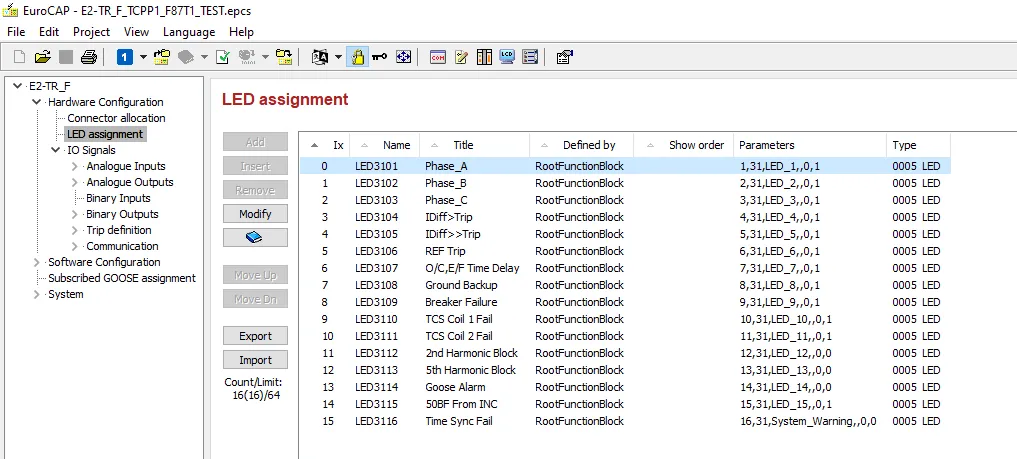Click the grey chip toolbar icon
Screen dimensions: 1017x459
tap(185, 57)
